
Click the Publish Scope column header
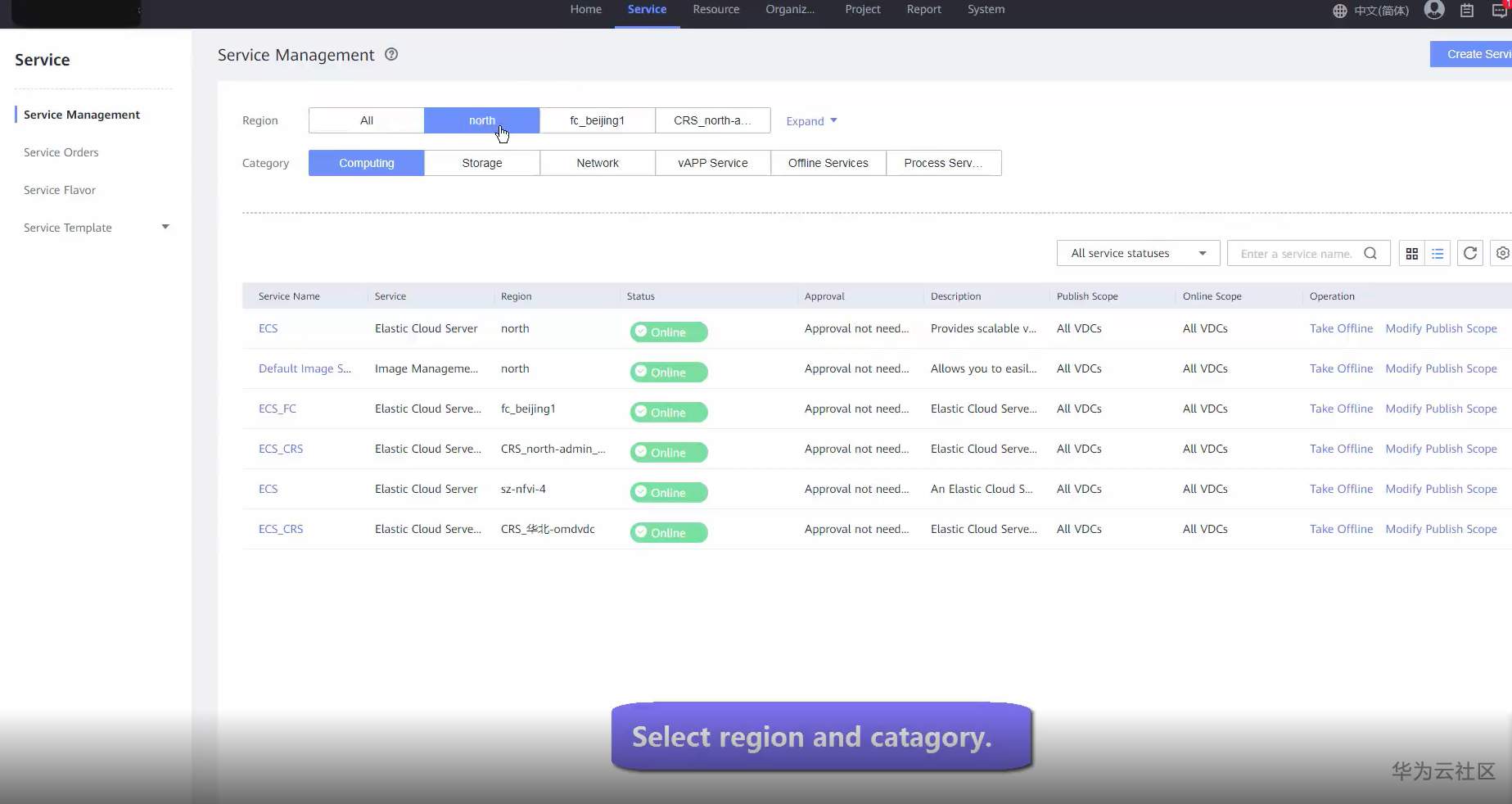[x=1087, y=296]
